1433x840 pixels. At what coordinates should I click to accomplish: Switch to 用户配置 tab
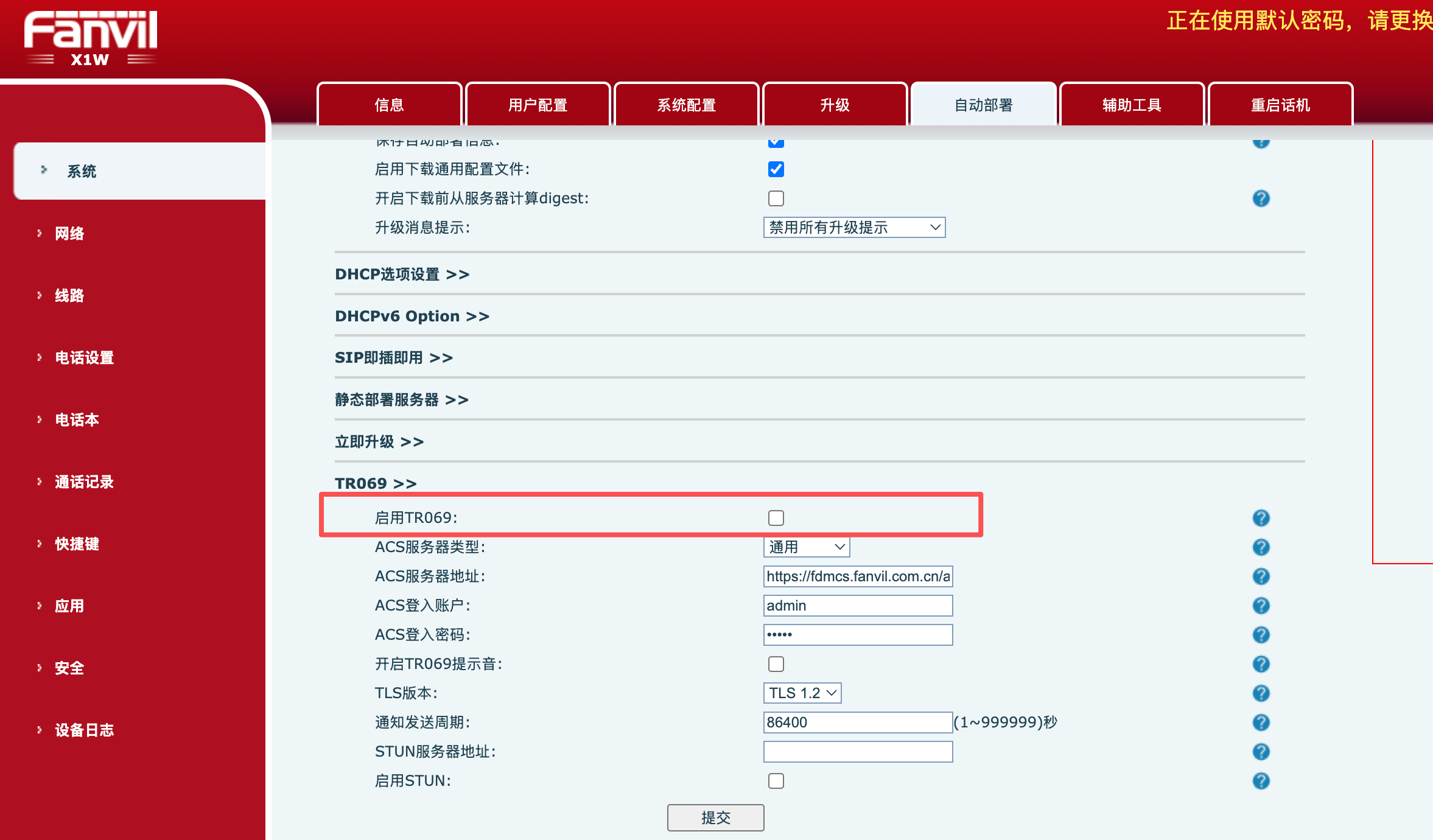click(x=538, y=105)
